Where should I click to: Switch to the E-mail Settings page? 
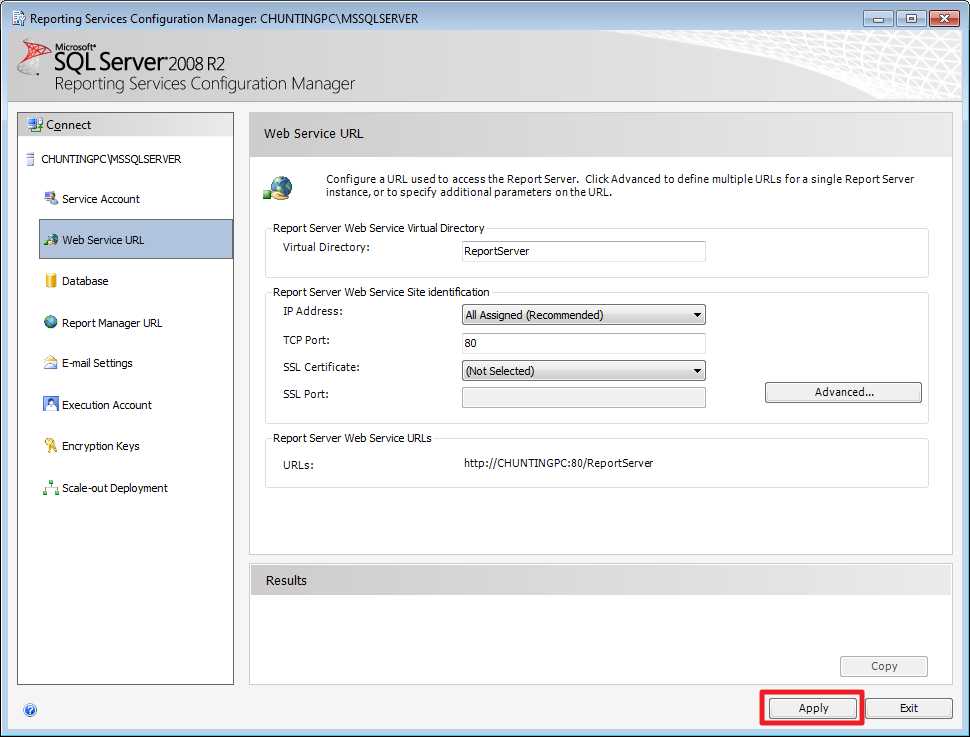pyautogui.click(x=97, y=363)
